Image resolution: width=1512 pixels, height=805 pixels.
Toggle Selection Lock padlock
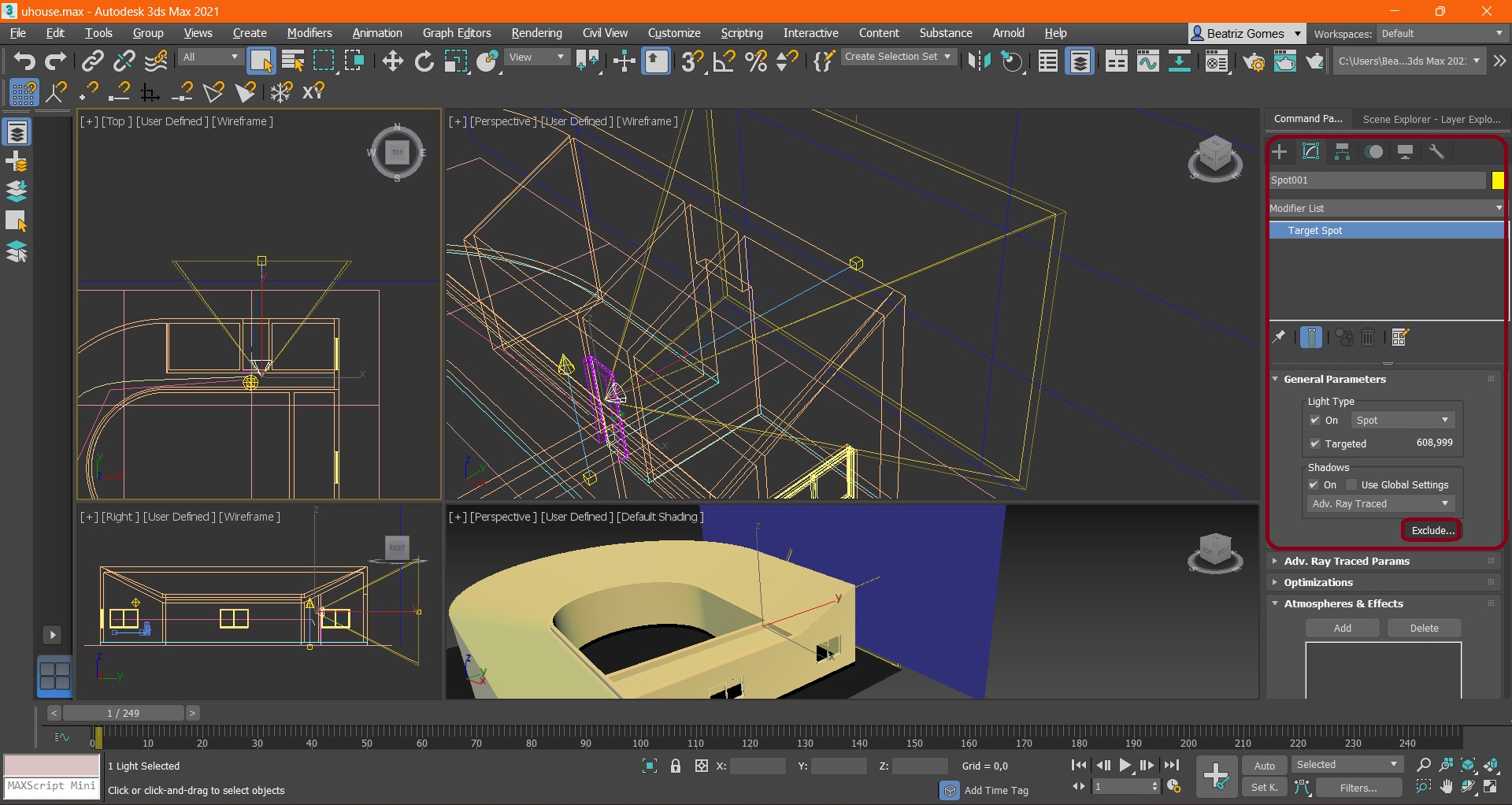pyautogui.click(x=676, y=766)
